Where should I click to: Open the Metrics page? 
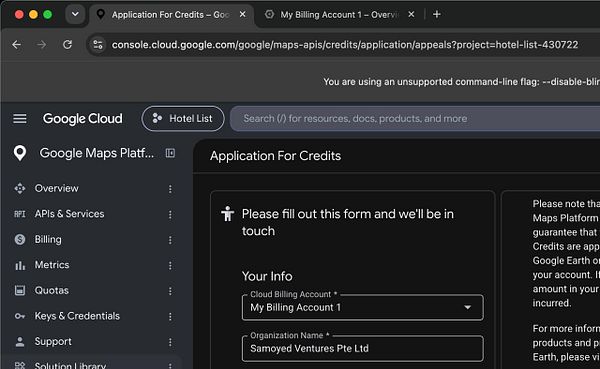coord(52,265)
